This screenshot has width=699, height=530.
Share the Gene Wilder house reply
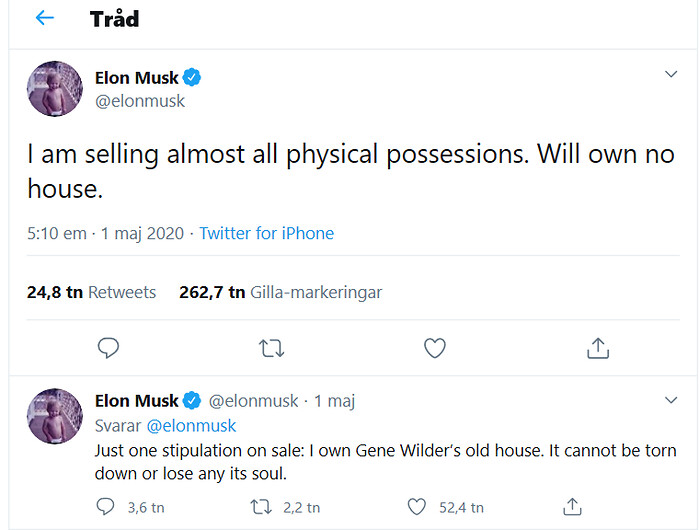pos(572,507)
